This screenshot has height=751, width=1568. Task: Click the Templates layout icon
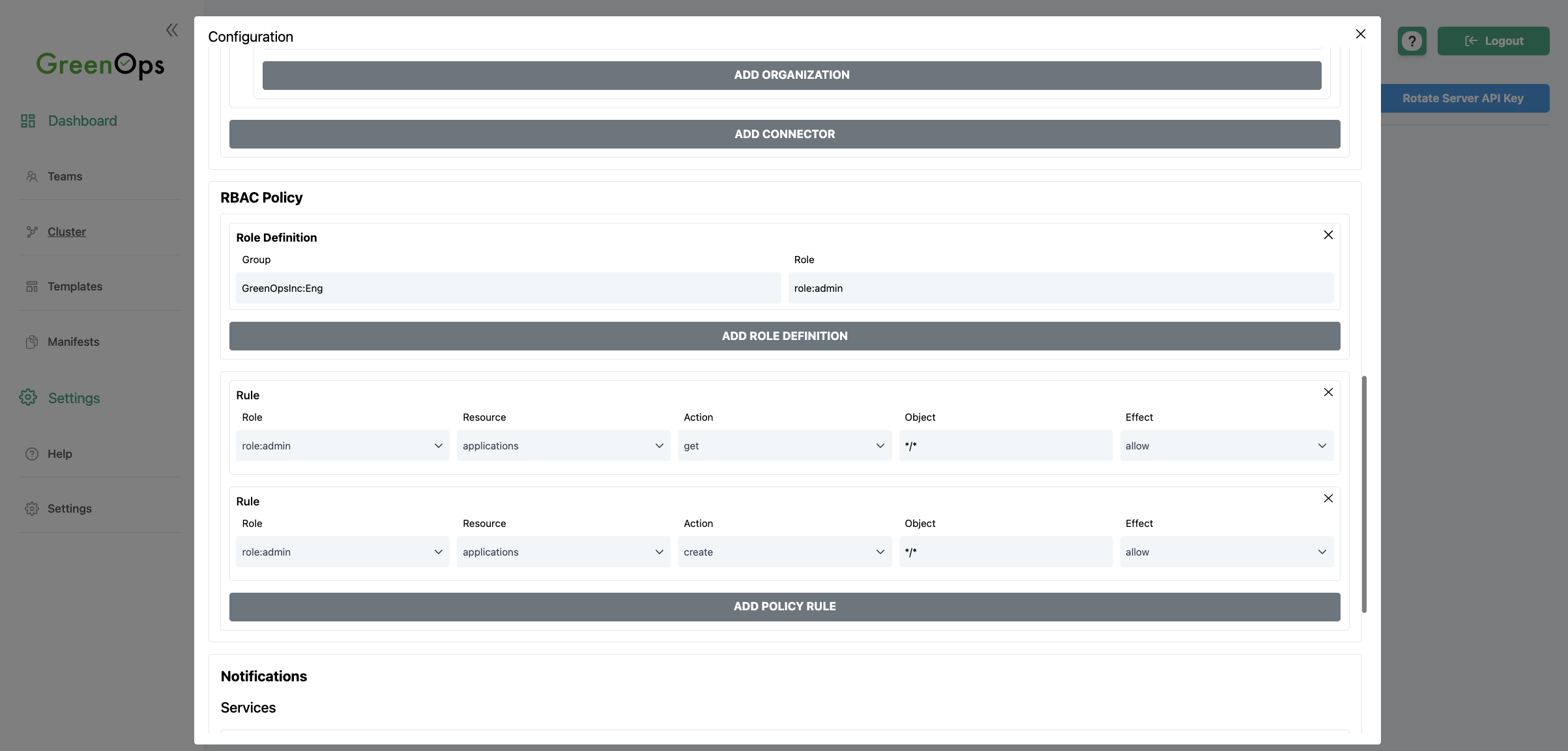pyautogui.click(x=32, y=287)
